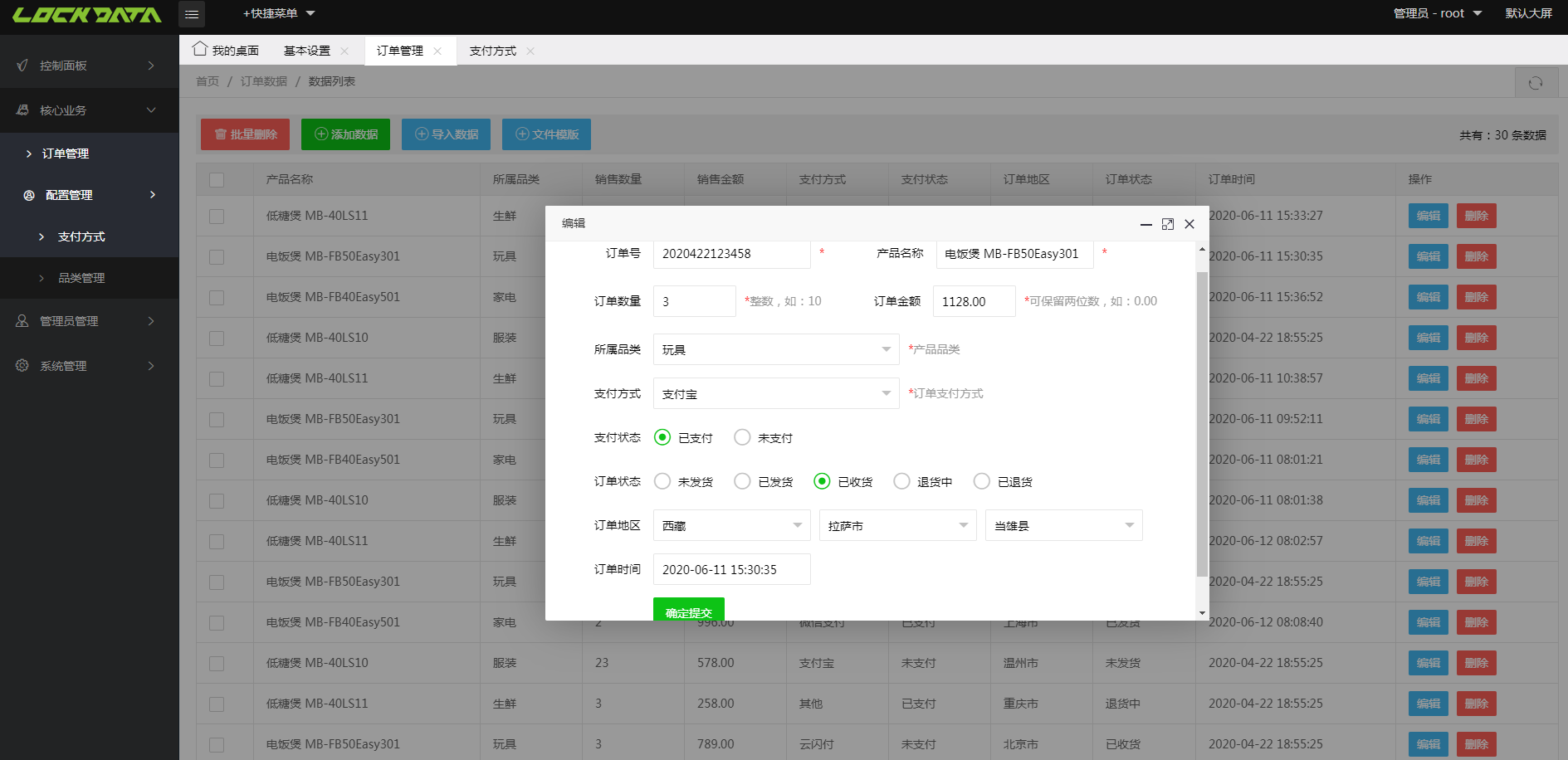1568x760 pixels.
Task: Click the 确定提交 submit button
Action: click(x=689, y=610)
